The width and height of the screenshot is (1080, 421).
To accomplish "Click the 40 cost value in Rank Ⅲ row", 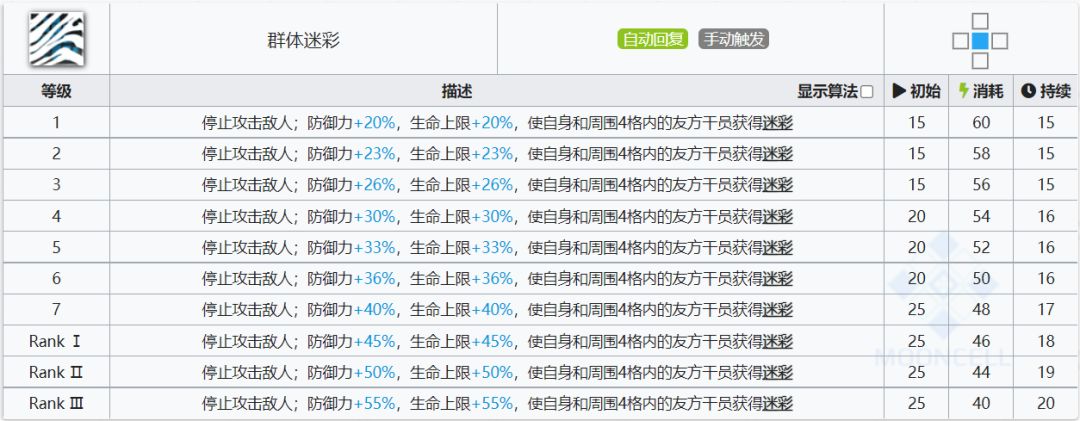I will click(x=981, y=404).
